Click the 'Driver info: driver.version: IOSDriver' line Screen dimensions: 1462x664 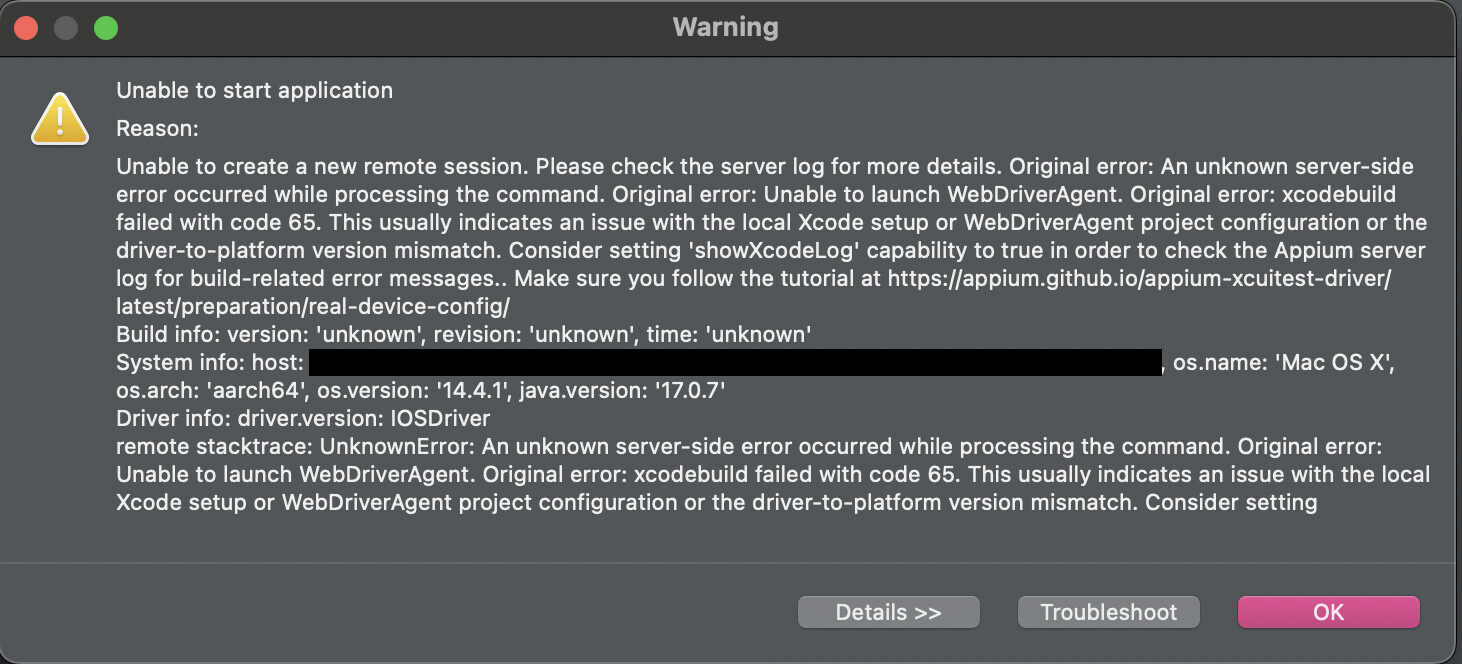coord(303,419)
